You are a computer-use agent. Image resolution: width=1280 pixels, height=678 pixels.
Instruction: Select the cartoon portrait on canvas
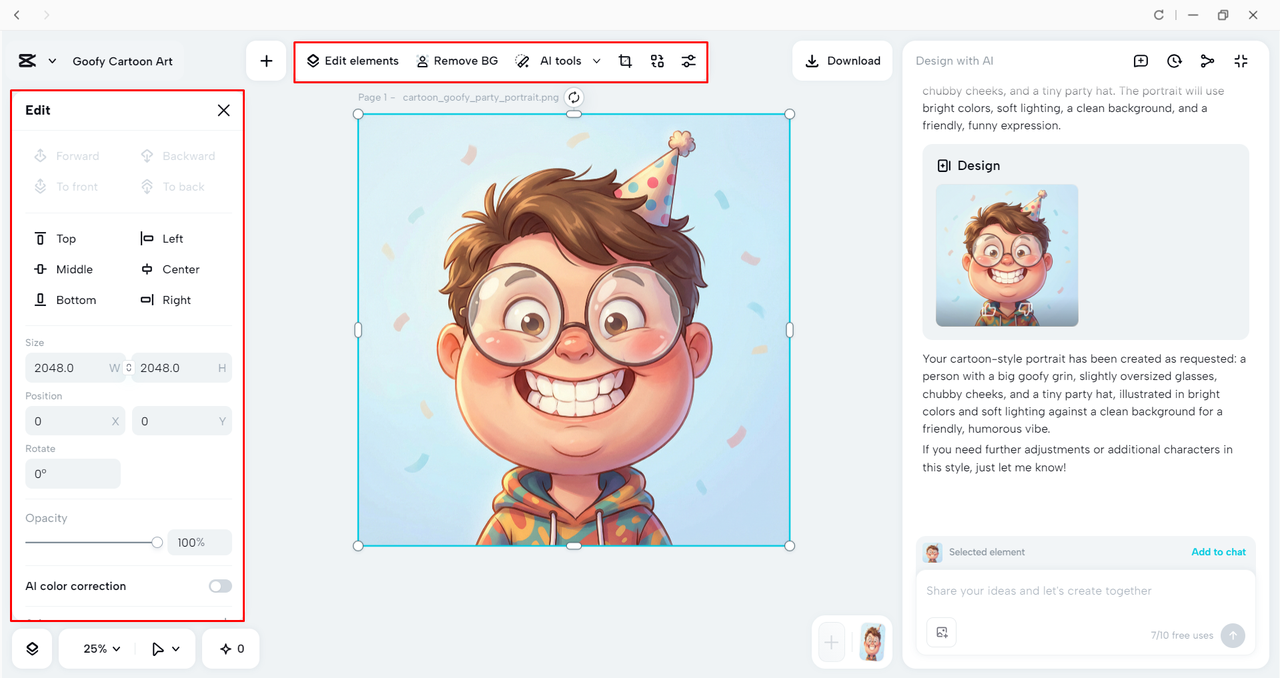click(574, 330)
